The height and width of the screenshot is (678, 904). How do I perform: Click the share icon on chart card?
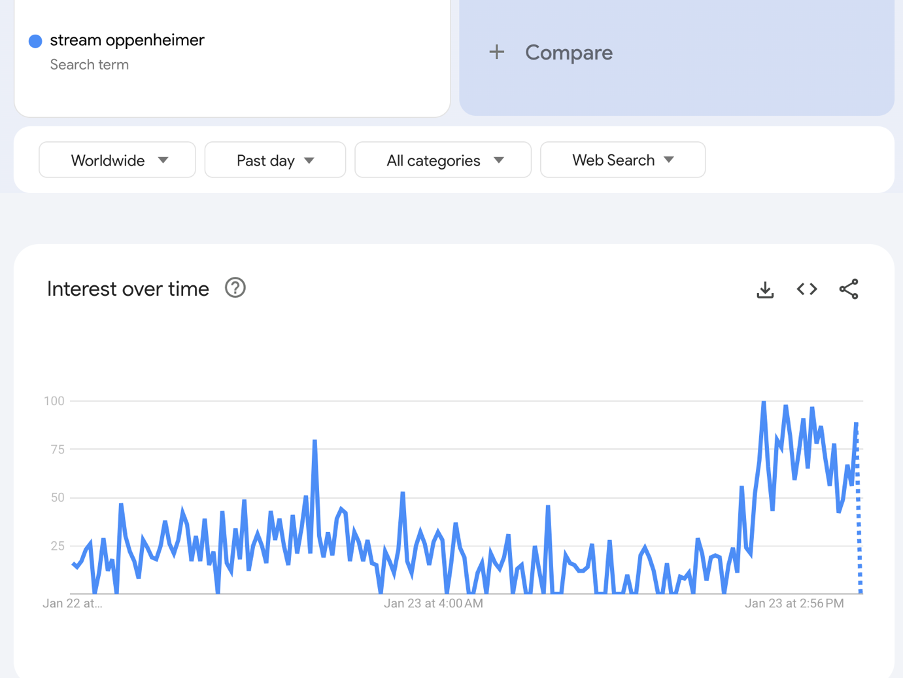point(849,289)
